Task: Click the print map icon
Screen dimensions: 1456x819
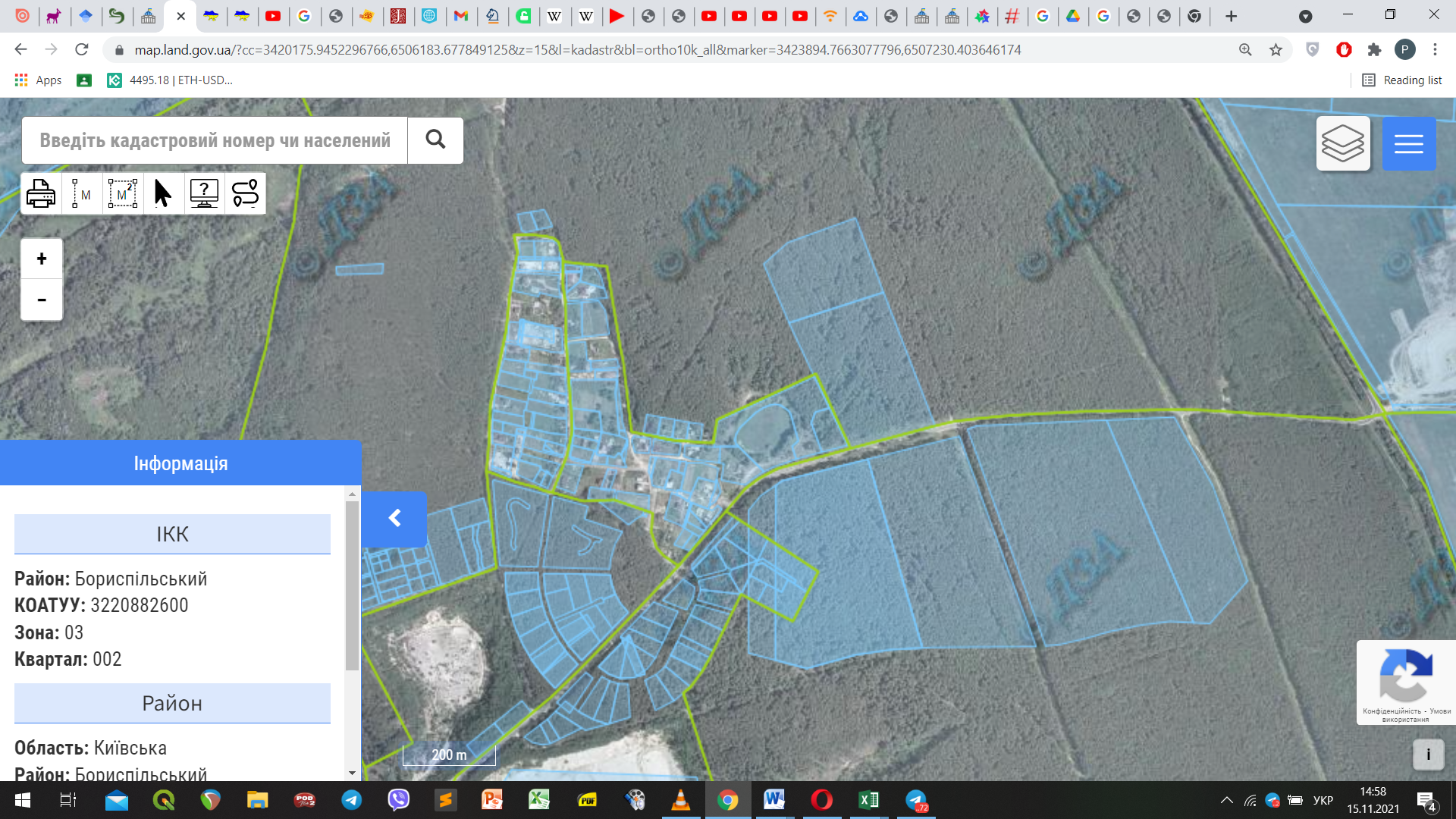Action: tap(41, 194)
